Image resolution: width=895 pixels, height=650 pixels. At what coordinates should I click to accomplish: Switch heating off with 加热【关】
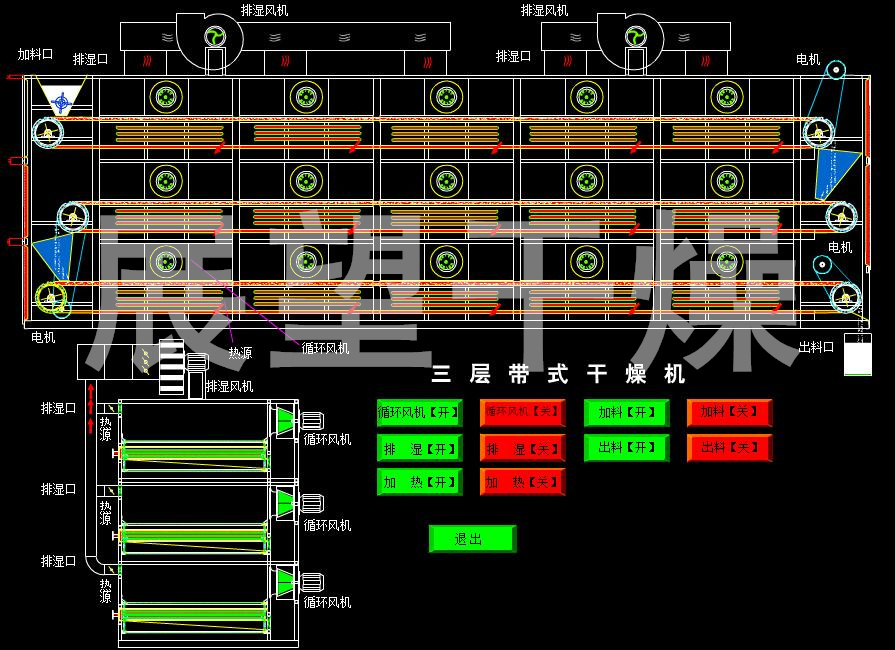click(x=522, y=482)
